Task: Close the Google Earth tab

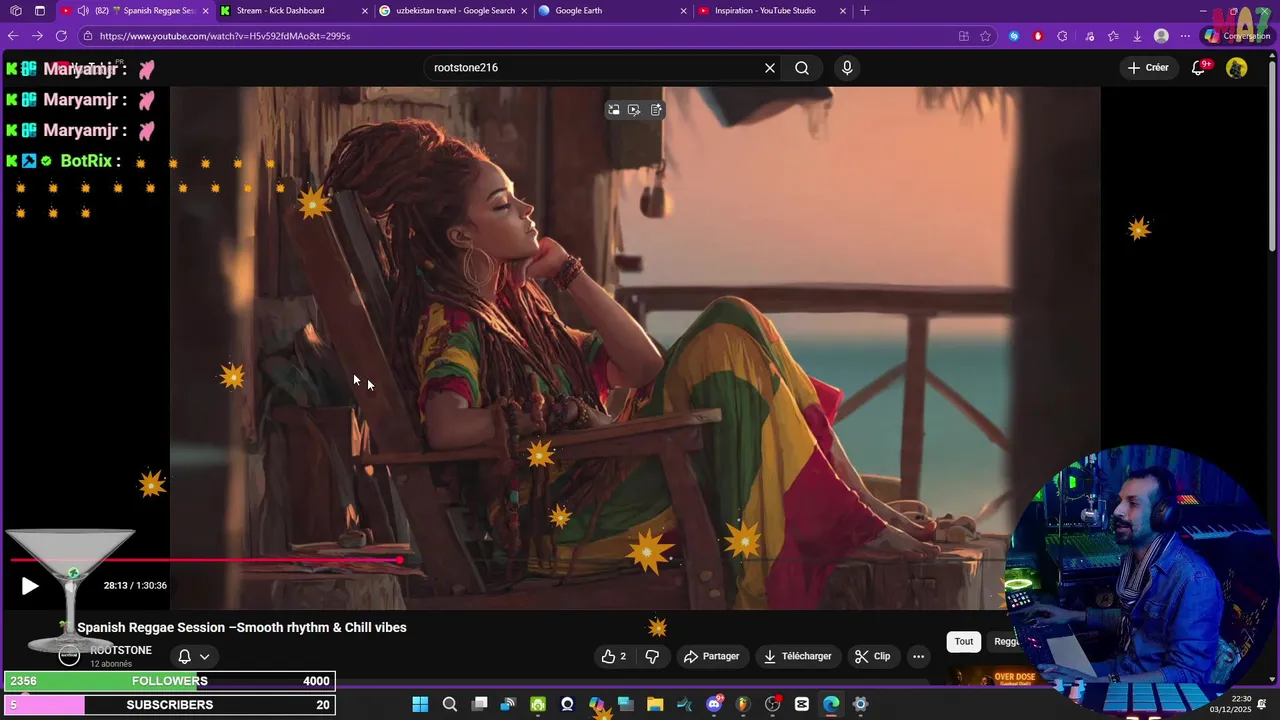Action: 684,11
